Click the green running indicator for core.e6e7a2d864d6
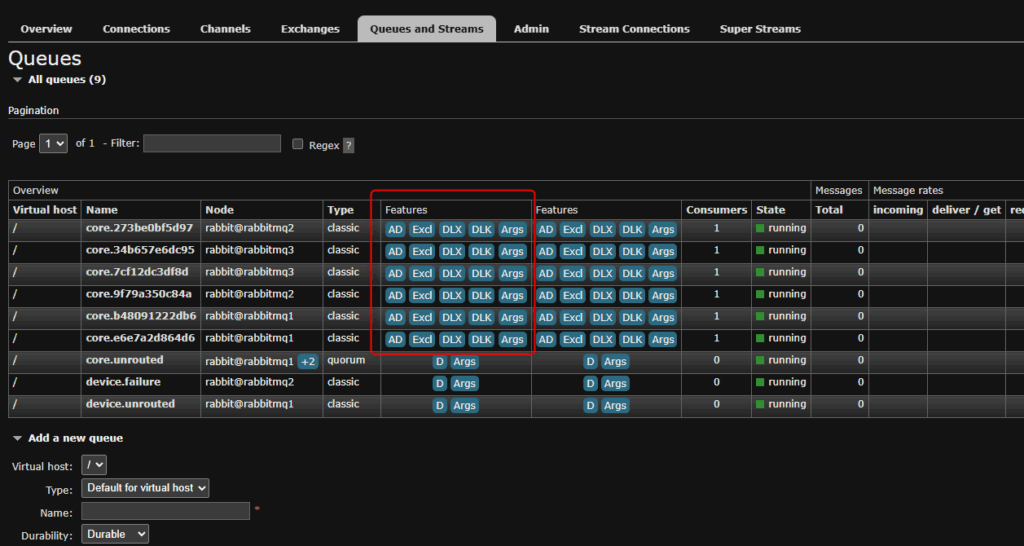This screenshot has height=546, width=1024. (761, 339)
